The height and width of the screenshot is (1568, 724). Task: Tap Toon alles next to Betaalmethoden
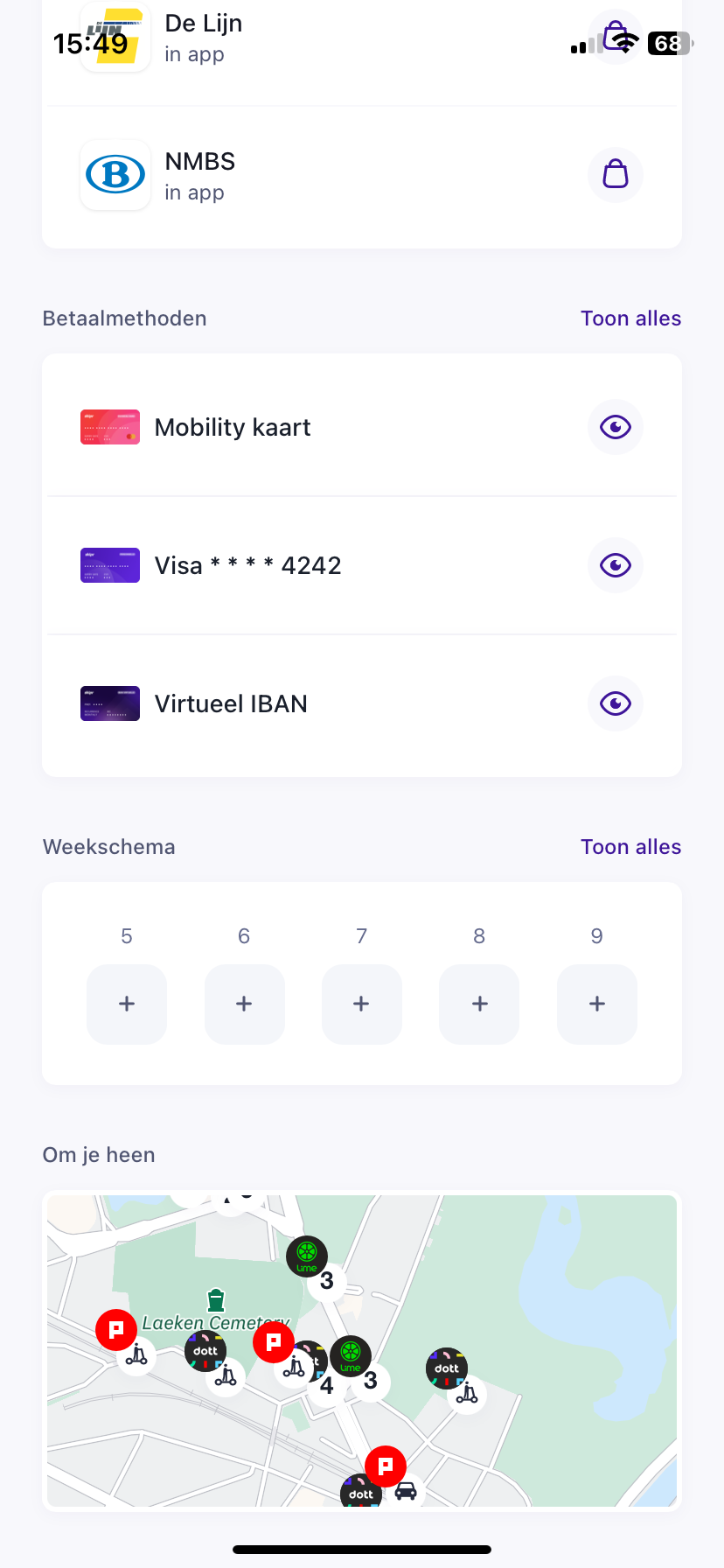click(x=630, y=318)
